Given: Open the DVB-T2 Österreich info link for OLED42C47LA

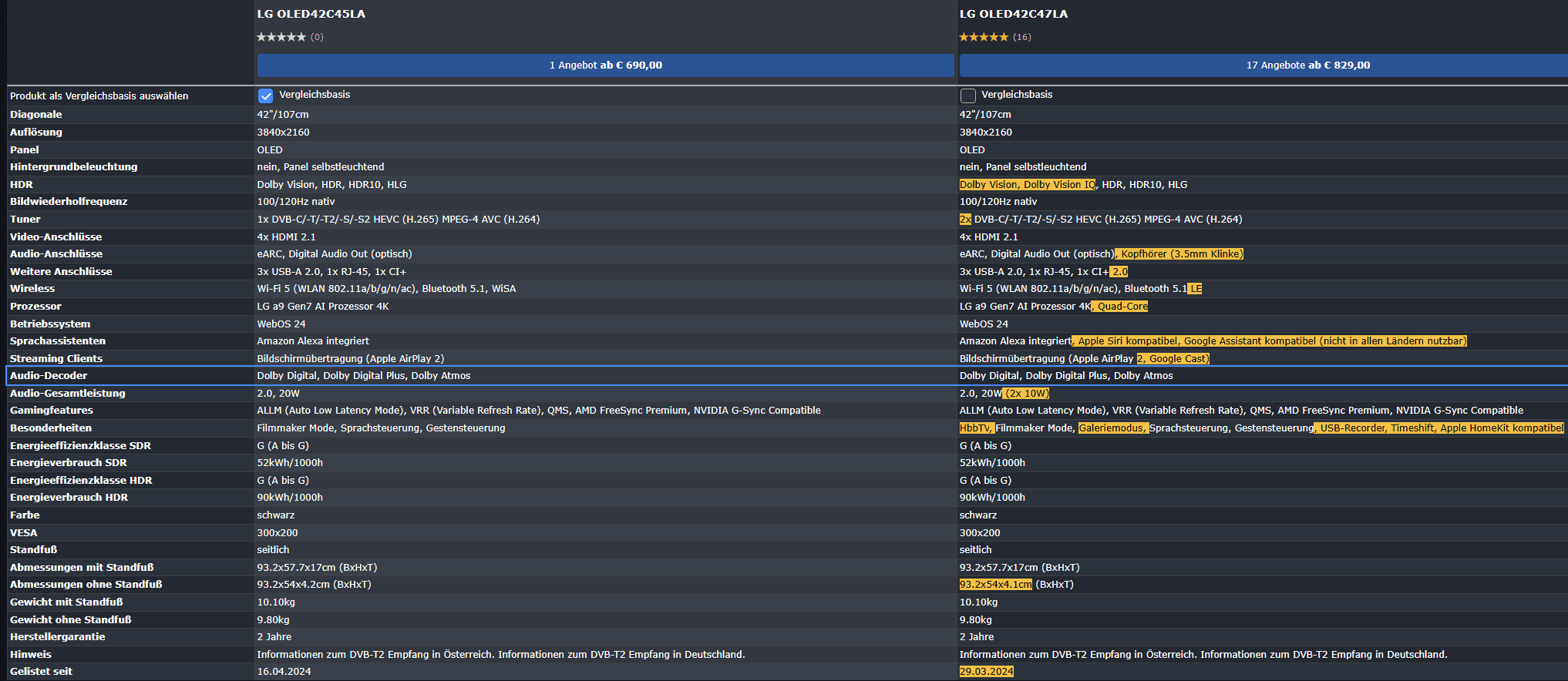Looking at the screenshot, I should 1077,655.
